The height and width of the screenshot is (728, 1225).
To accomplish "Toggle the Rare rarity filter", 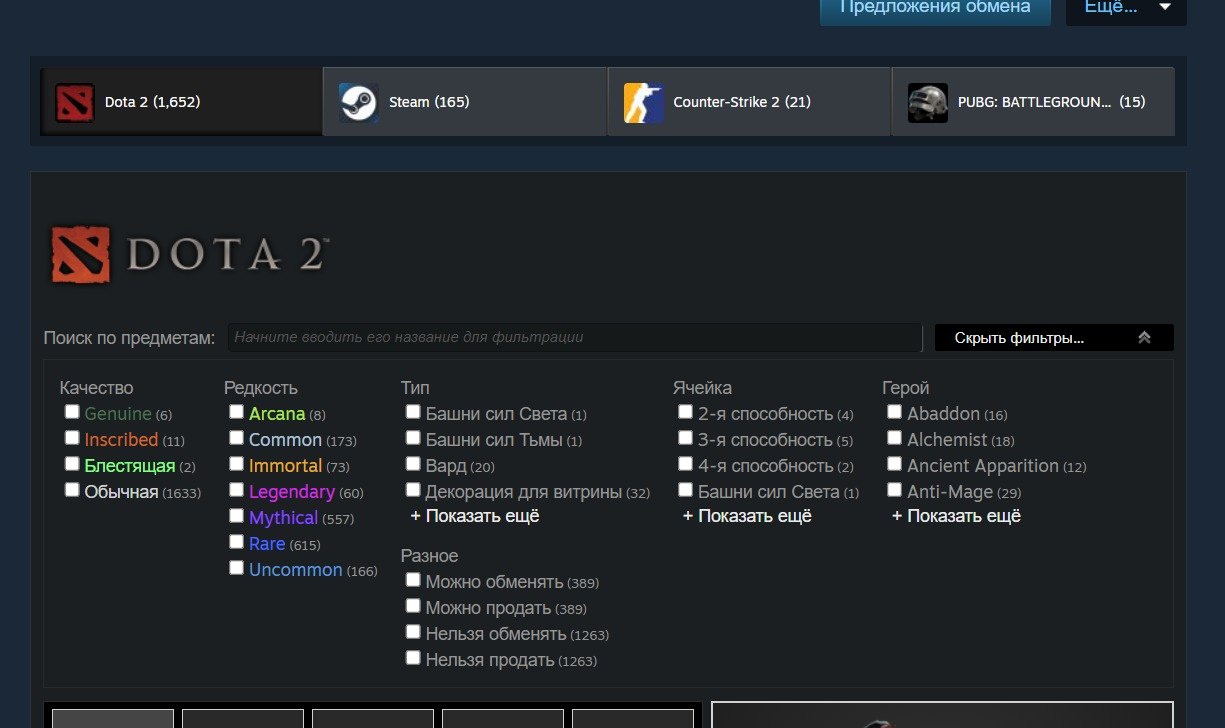I will [236, 542].
